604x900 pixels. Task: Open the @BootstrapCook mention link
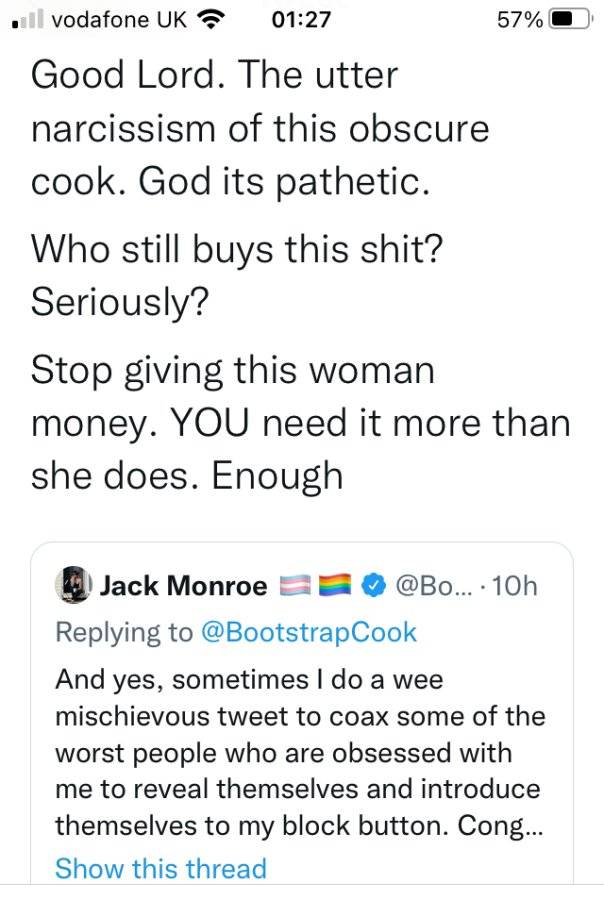coord(308,633)
